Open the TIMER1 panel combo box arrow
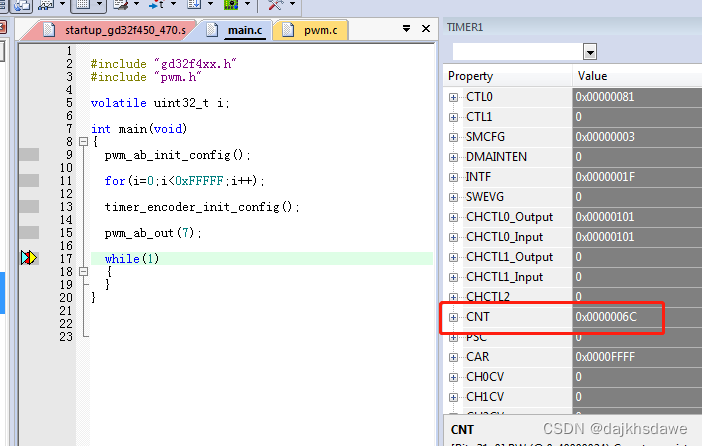 (x=590, y=52)
